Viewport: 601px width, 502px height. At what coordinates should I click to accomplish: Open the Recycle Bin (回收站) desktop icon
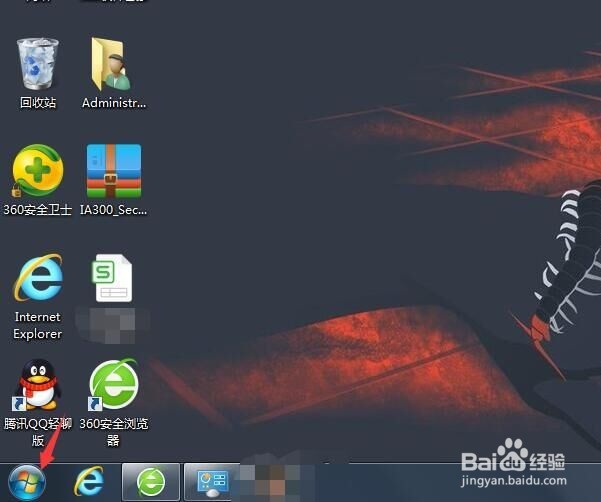click(37, 64)
